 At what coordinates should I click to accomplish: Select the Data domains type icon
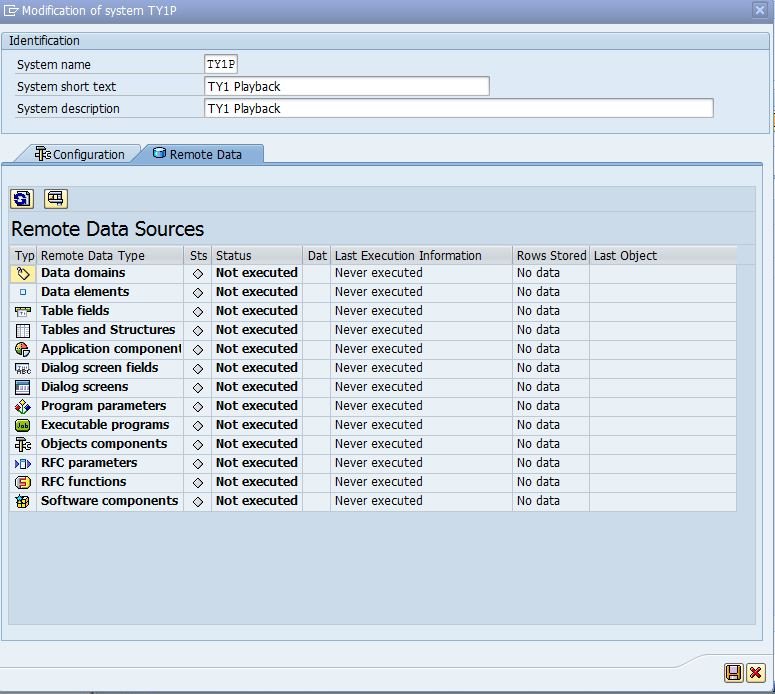pos(23,273)
